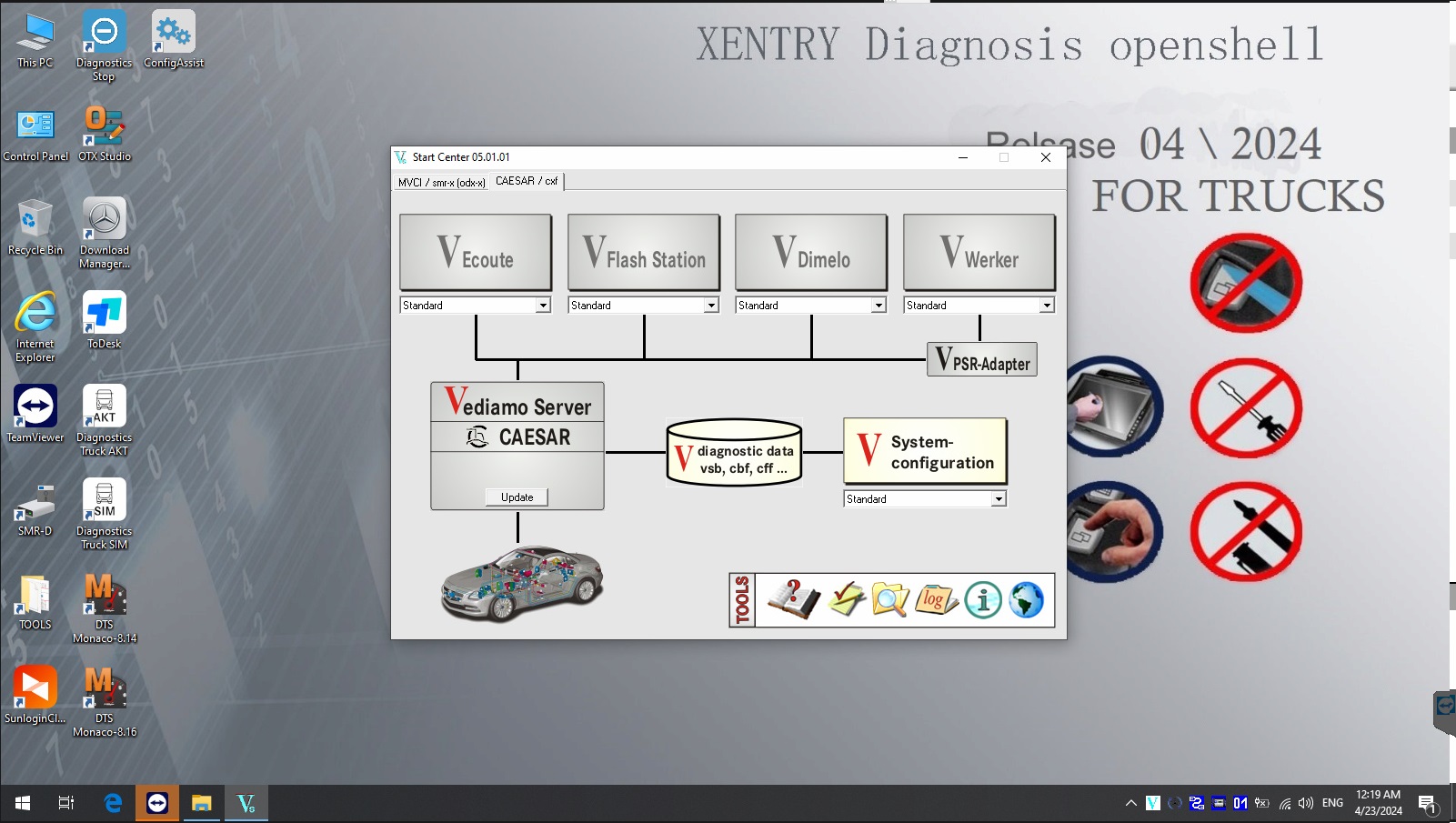
Task: Click the 01 tray icon
Action: pos(1240,803)
